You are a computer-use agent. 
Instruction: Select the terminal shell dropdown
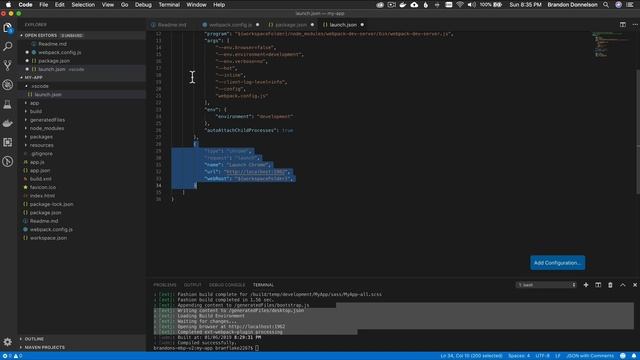click(546, 285)
